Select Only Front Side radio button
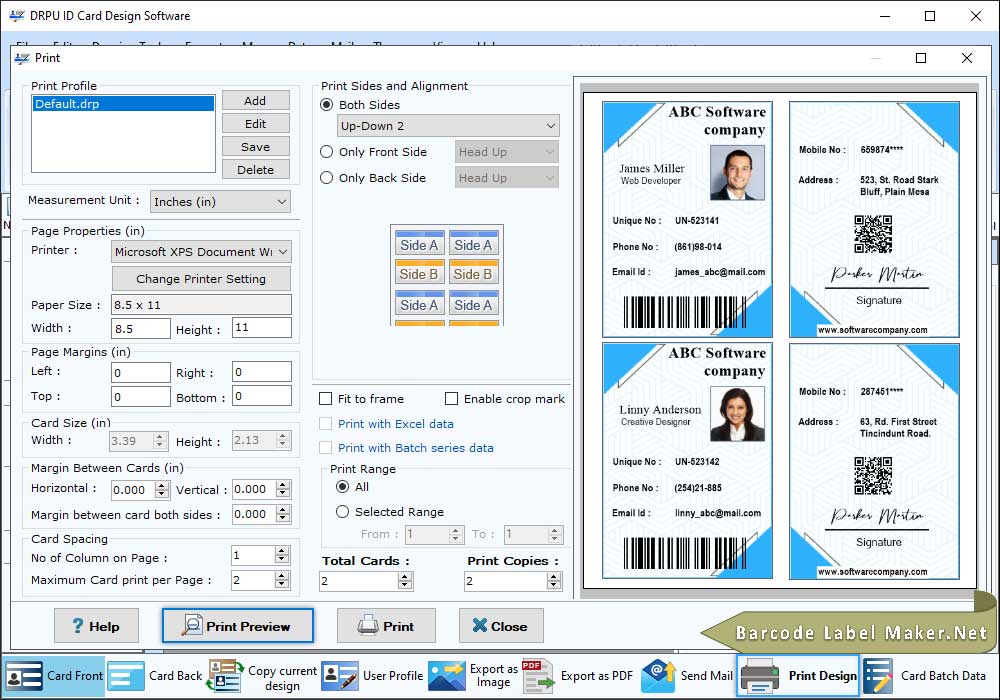 tap(327, 152)
